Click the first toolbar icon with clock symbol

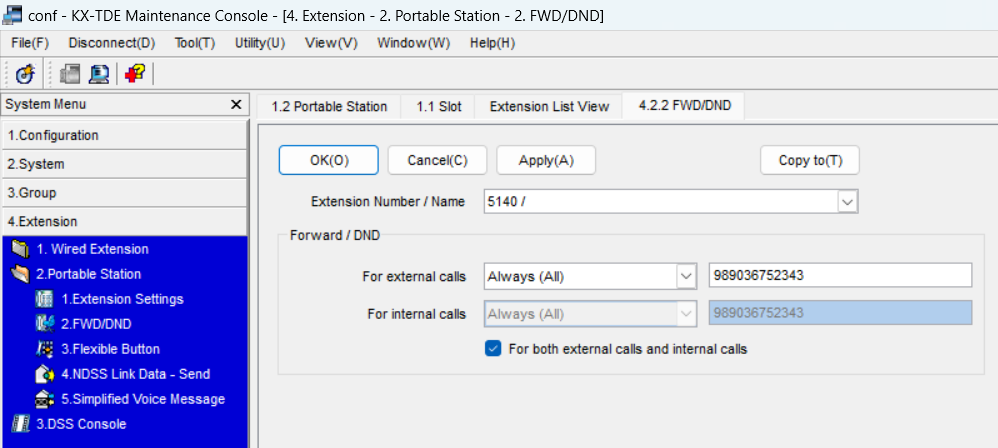click(25, 74)
